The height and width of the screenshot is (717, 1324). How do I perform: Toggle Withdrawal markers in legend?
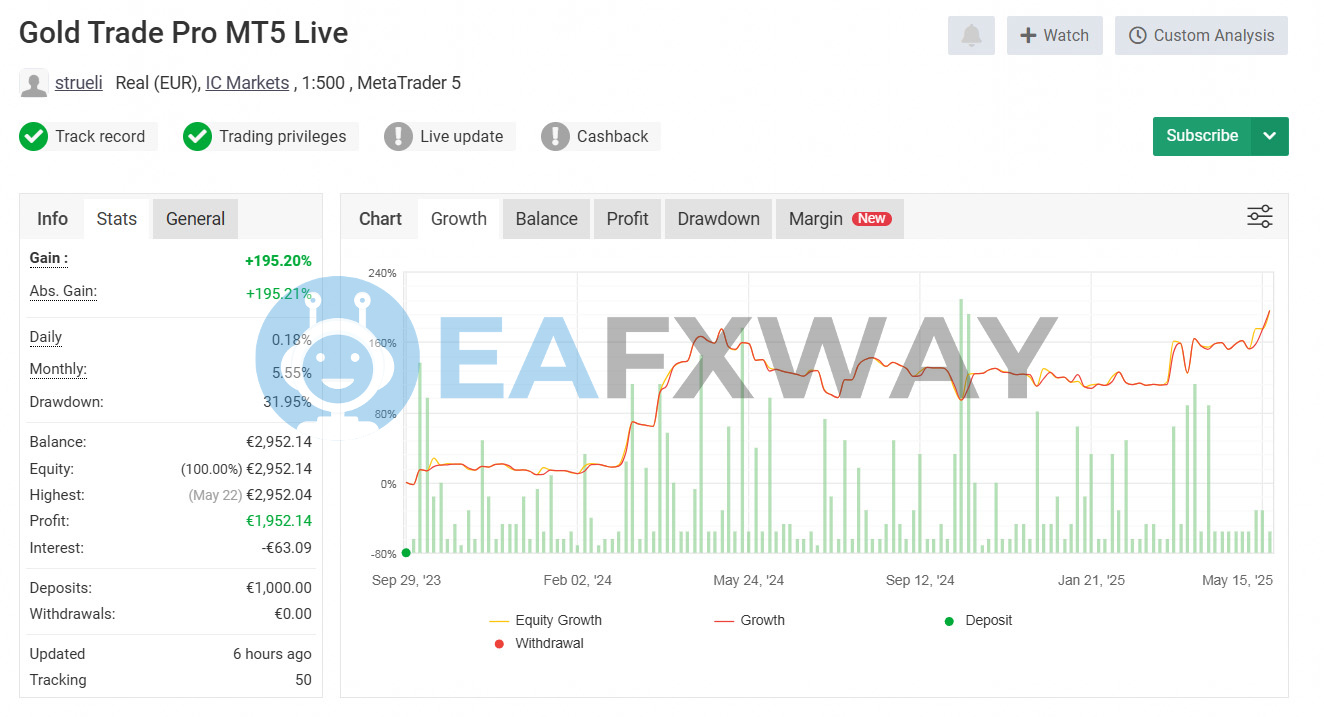[x=538, y=643]
